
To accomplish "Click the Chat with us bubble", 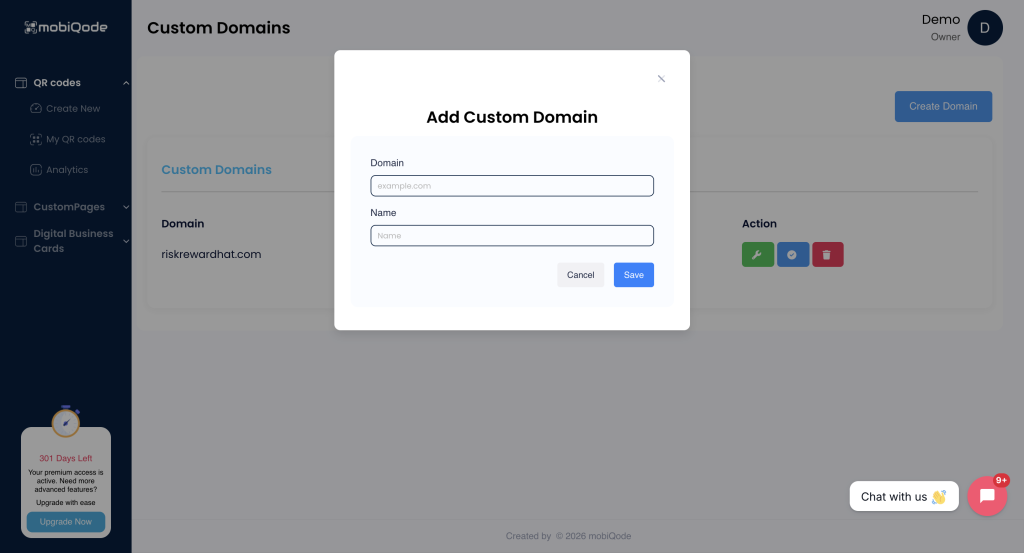I will pos(904,496).
